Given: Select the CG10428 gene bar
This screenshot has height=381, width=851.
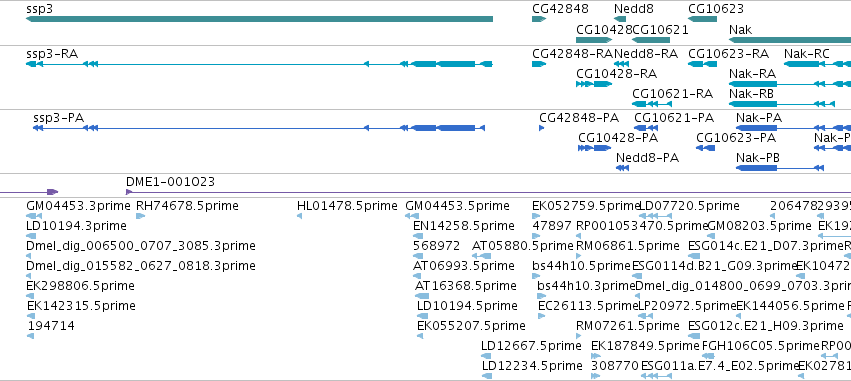Looking at the screenshot, I should (594, 40).
